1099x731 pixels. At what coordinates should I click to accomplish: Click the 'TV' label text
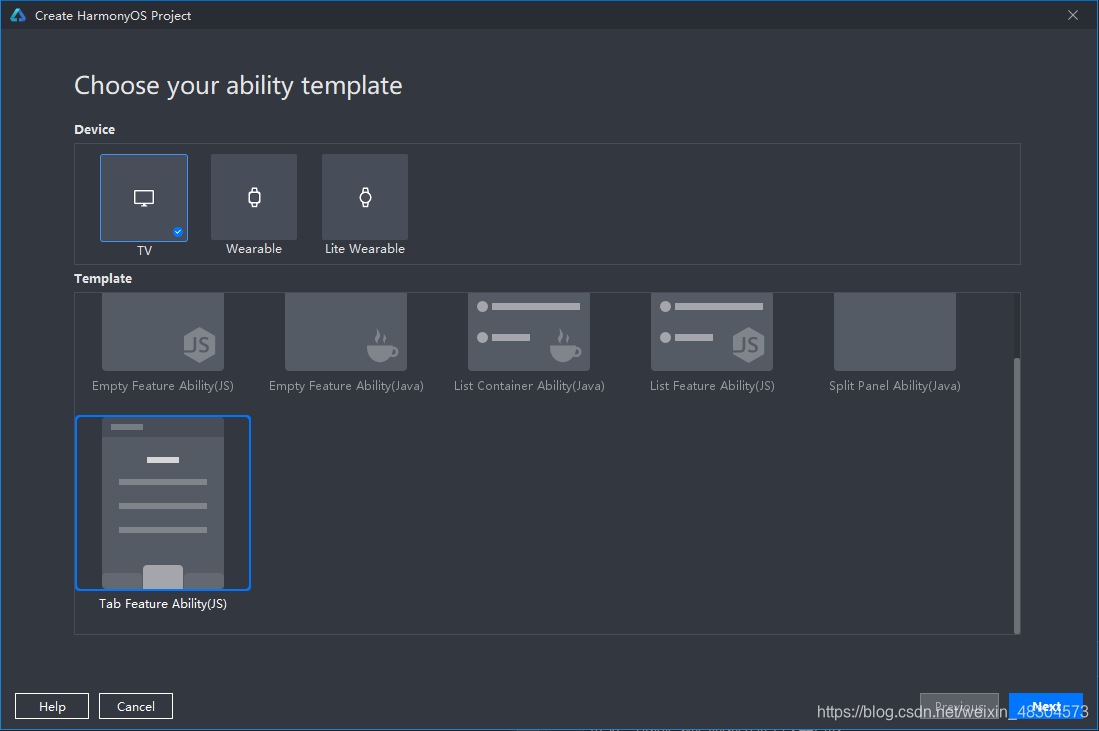pyautogui.click(x=144, y=251)
